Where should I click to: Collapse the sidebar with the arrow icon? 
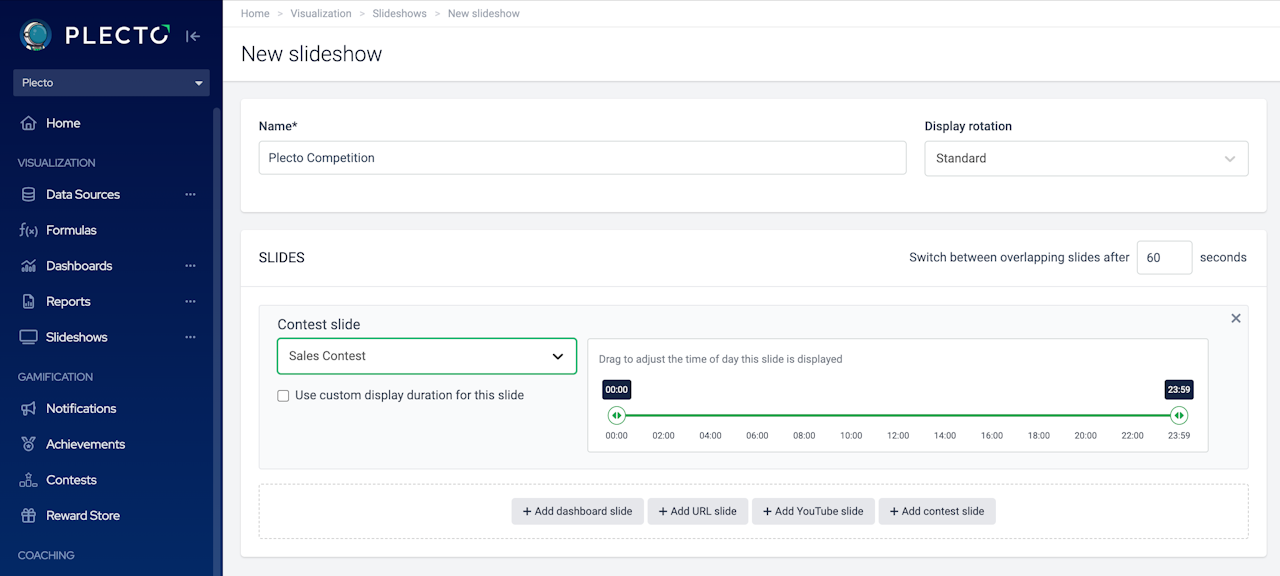(x=193, y=36)
